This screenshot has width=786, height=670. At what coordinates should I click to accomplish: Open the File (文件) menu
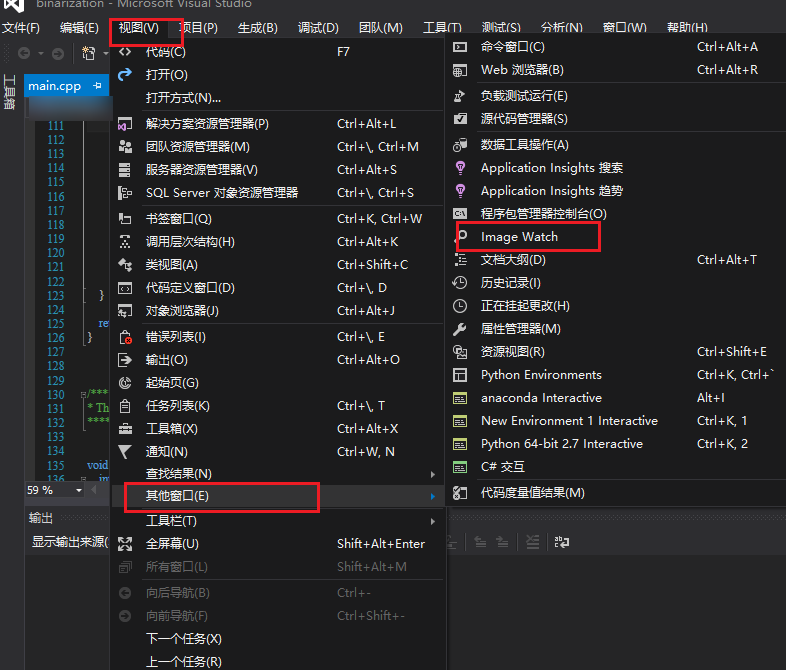[x=21, y=28]
